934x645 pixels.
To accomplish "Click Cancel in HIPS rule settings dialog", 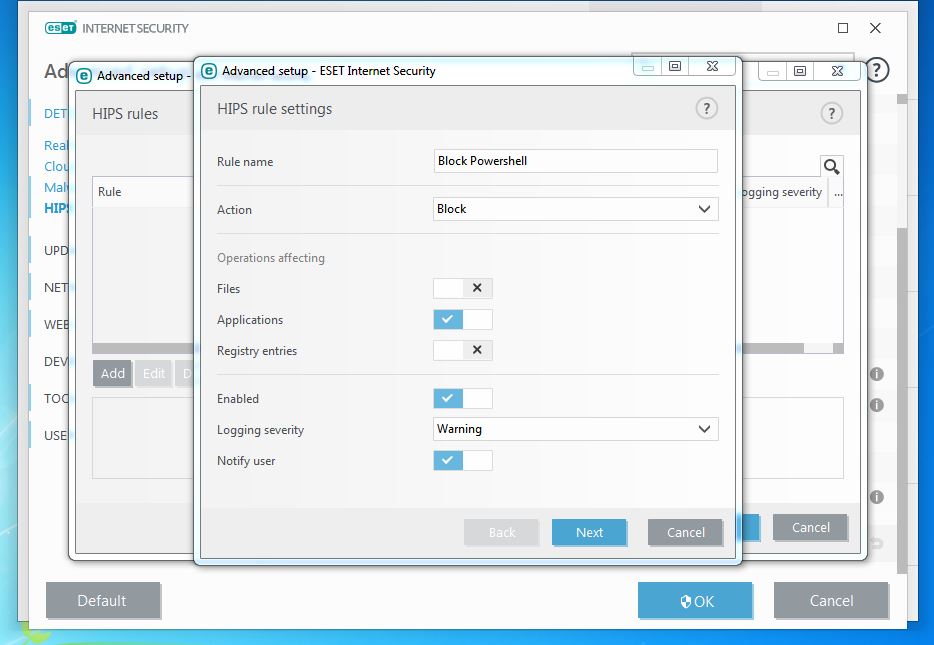I will pos(685,532).
